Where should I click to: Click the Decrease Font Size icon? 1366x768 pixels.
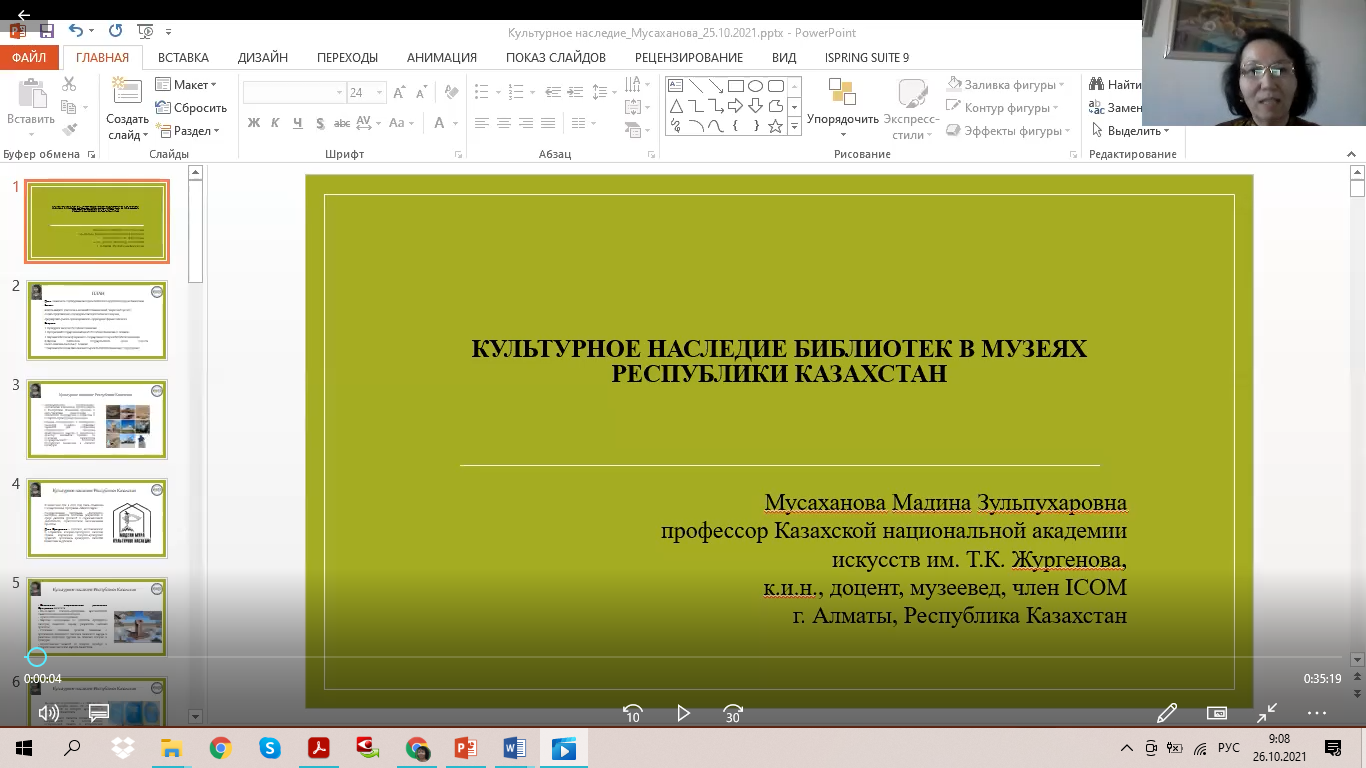tap(422, 93)
